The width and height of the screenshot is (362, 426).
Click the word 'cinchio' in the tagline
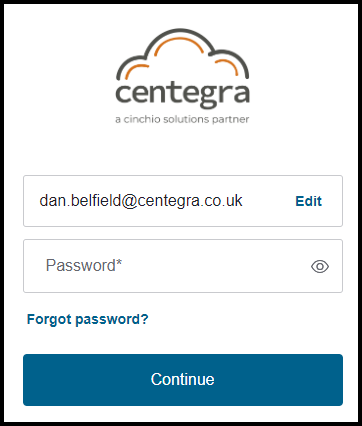click(x=142, y=119)
